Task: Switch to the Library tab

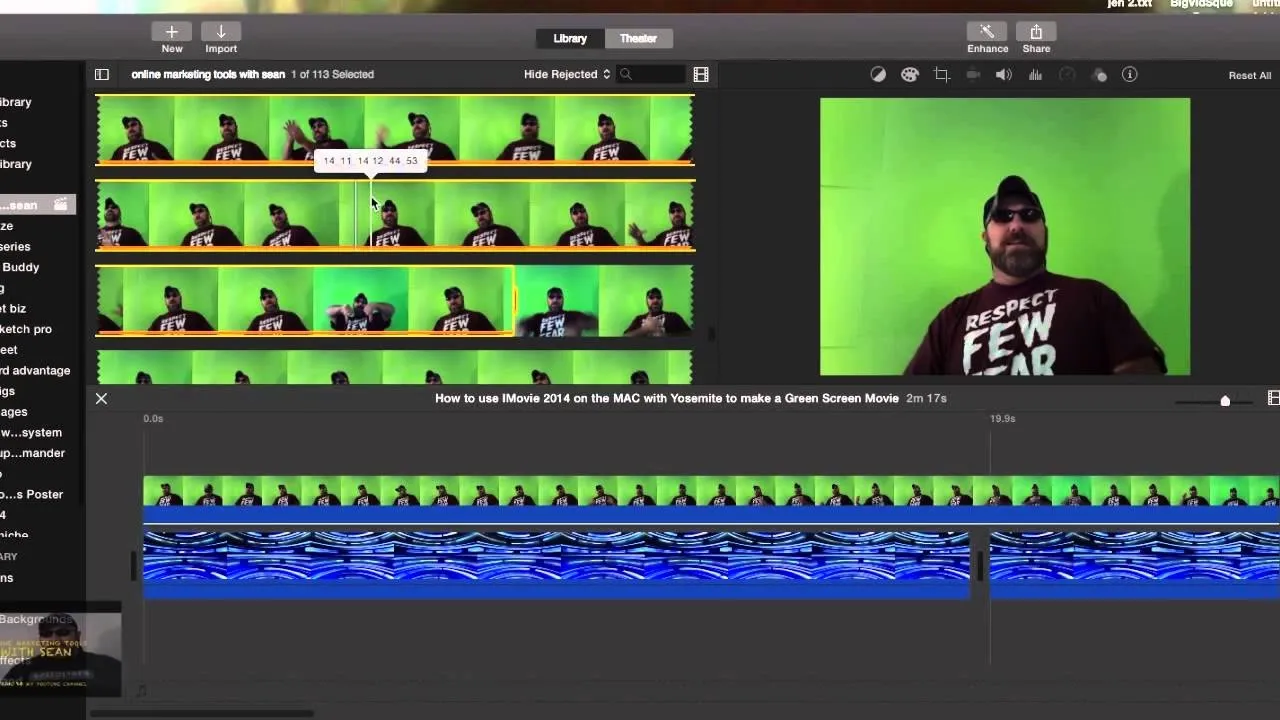Action: tap(570, 38)
